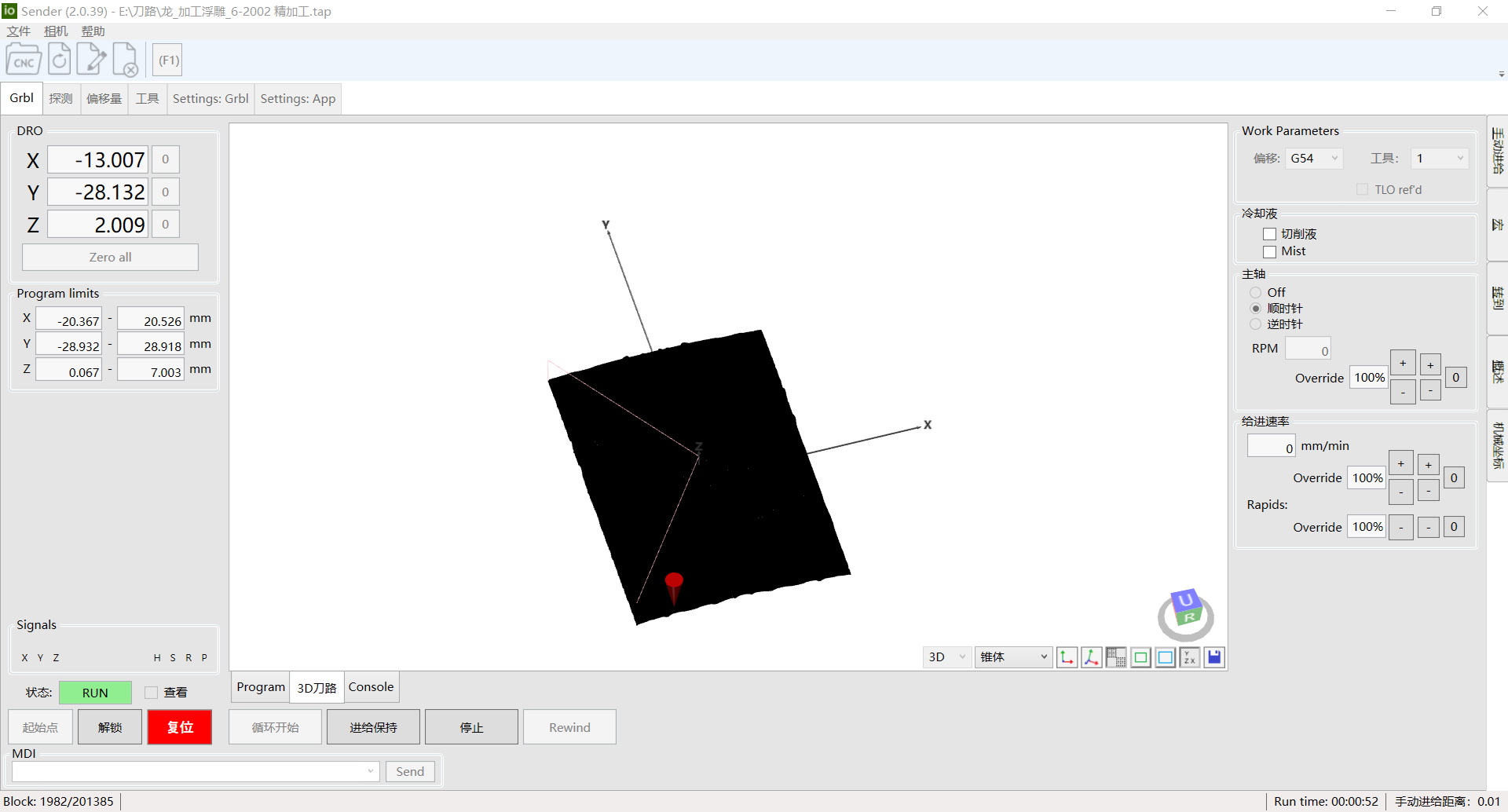
Task: Open the 工具 tool number dropdown
Action: 1439,159
